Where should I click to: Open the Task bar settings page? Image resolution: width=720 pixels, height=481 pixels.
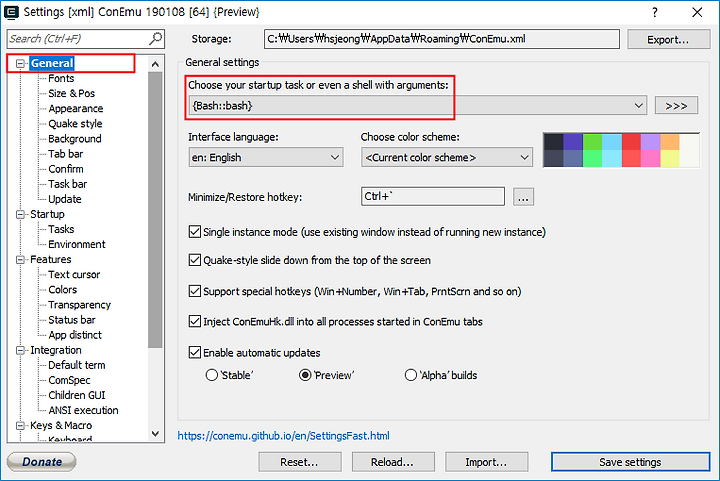coord(68,184)
